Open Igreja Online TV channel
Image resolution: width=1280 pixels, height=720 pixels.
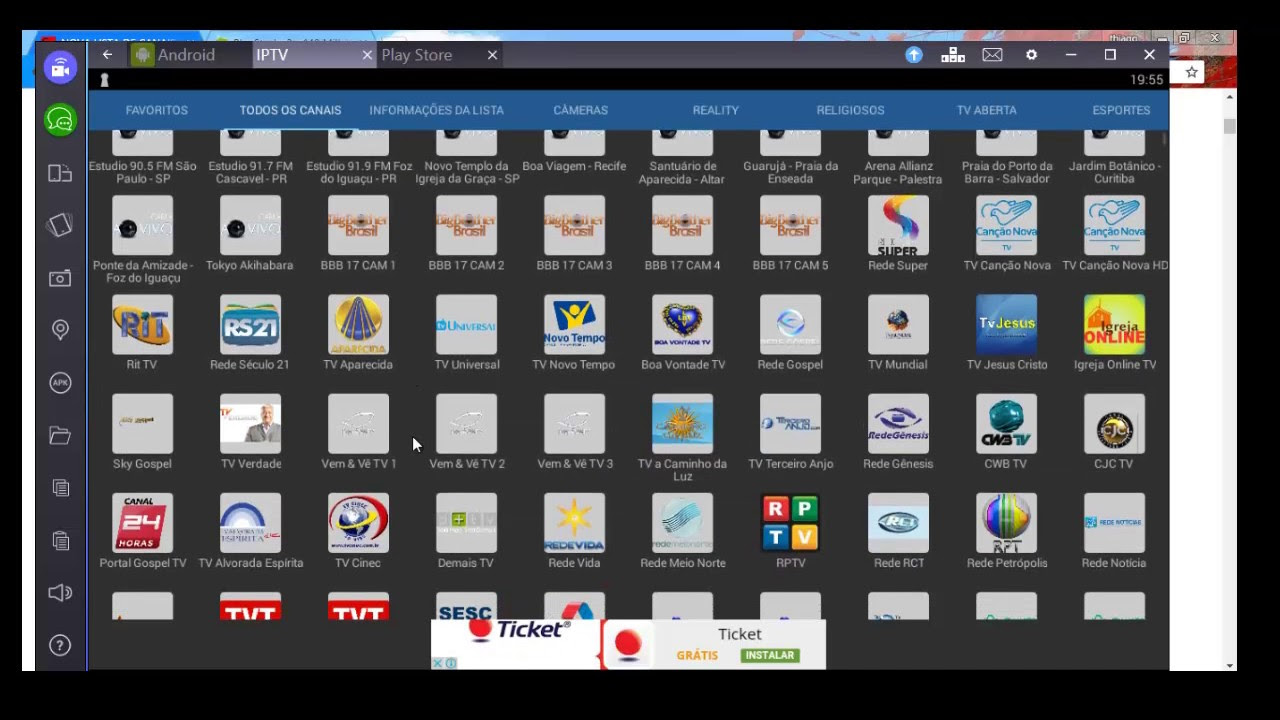[1114, 325]
